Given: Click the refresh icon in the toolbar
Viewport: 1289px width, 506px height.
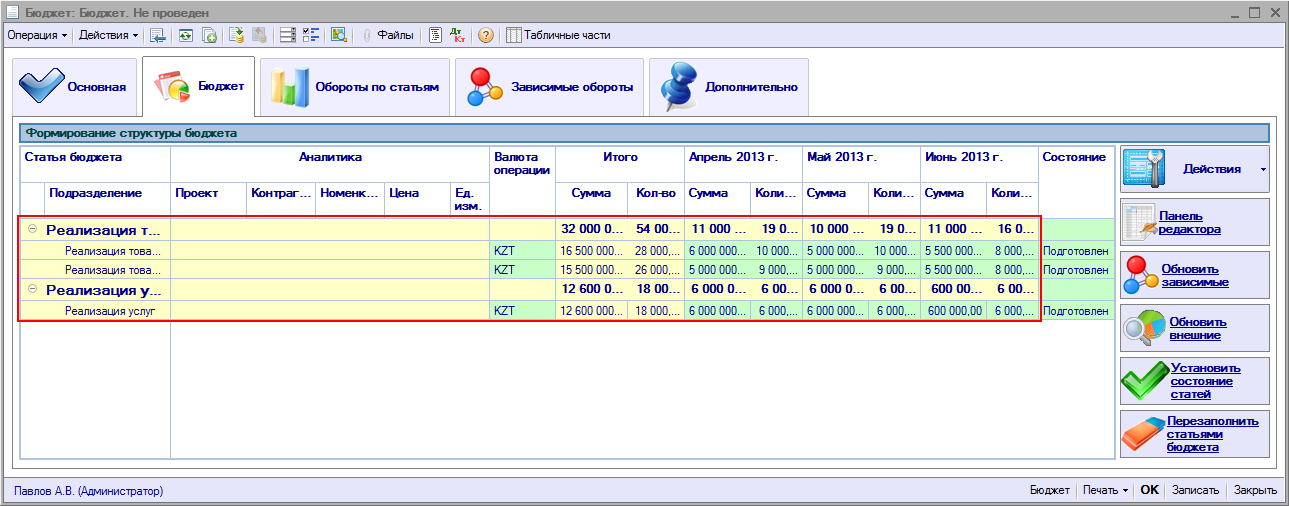Looking at the screenshot, I should click(185, 35).
